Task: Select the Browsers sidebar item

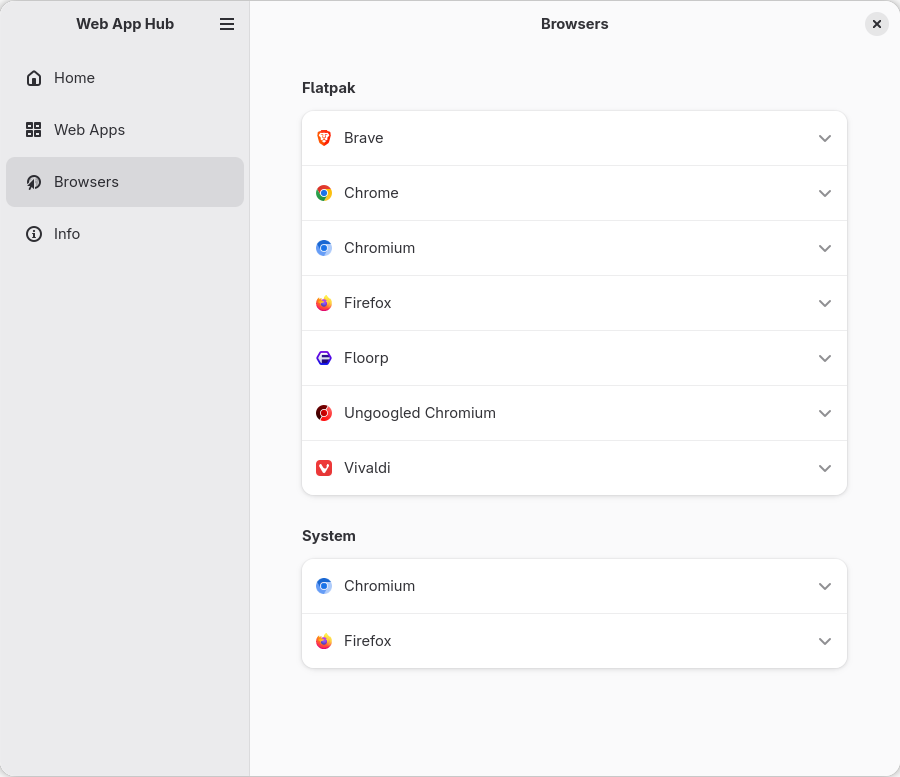Action: click(x=86, y=182)
